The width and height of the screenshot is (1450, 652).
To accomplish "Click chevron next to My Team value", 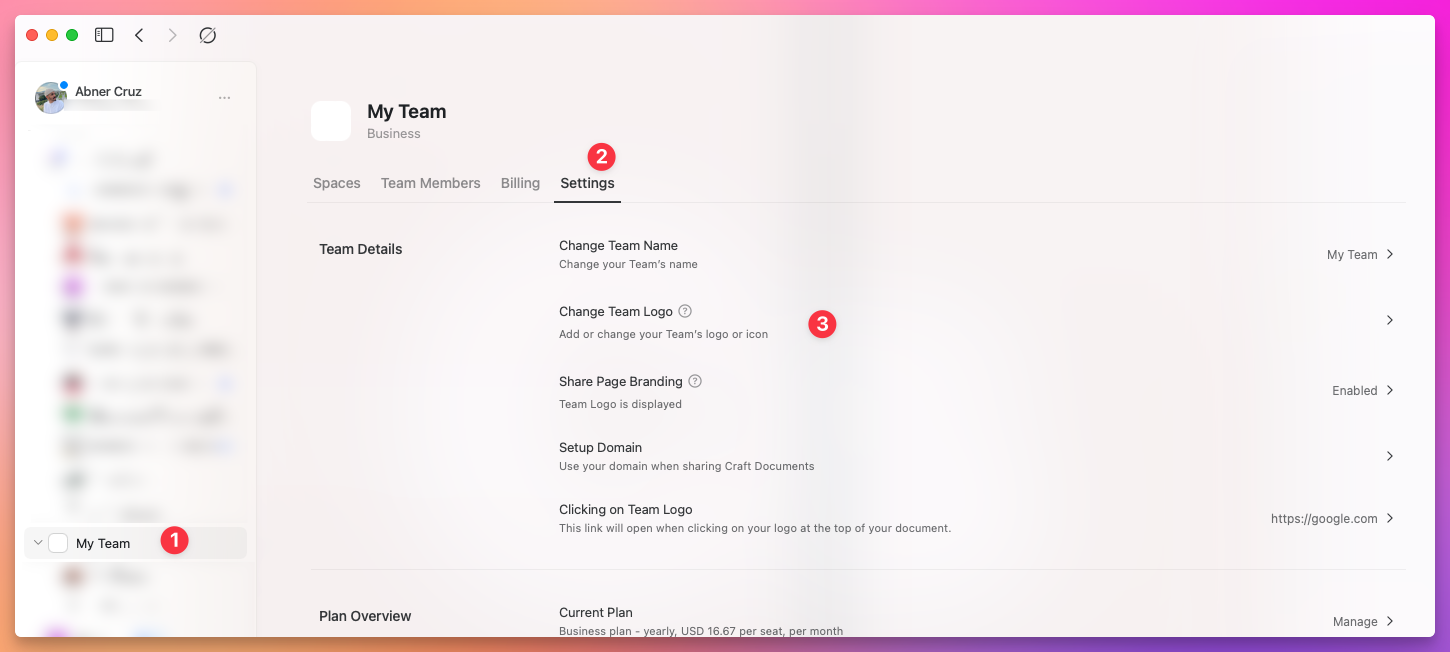I will click(x=1389, y=254).
